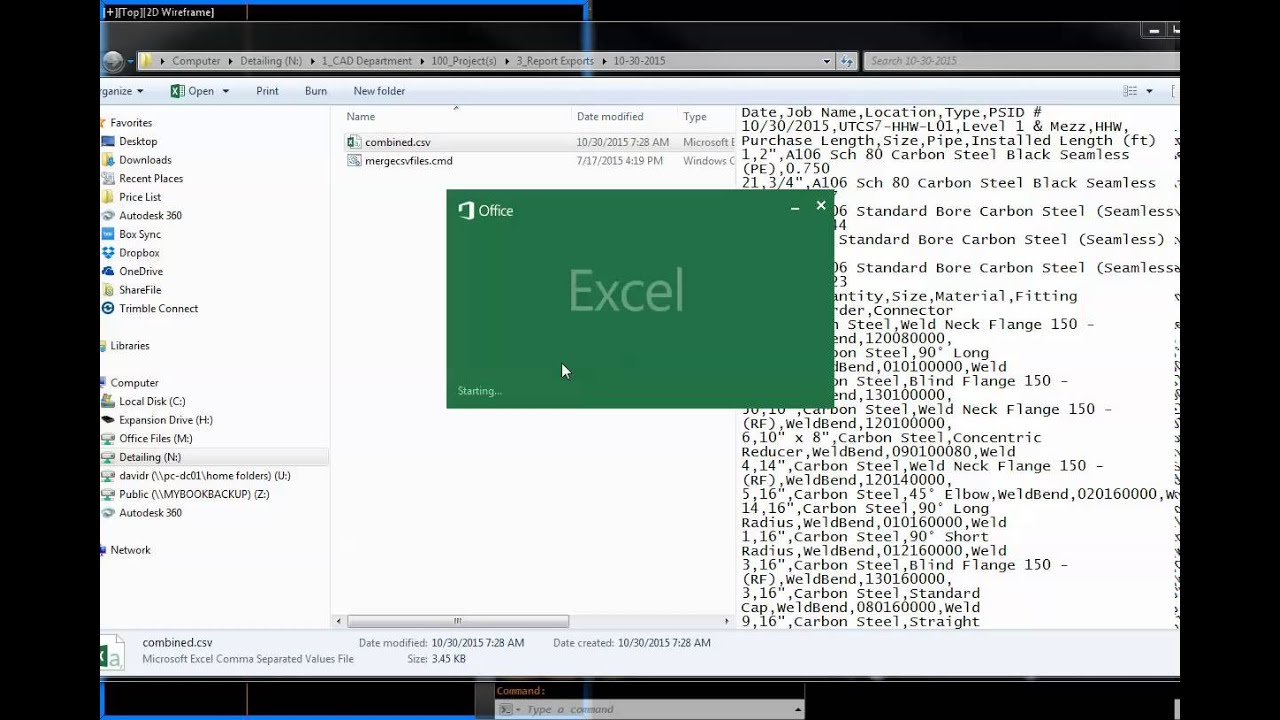Click Open button with Excel icon
1280x720 pixels.
coord(192,91)
